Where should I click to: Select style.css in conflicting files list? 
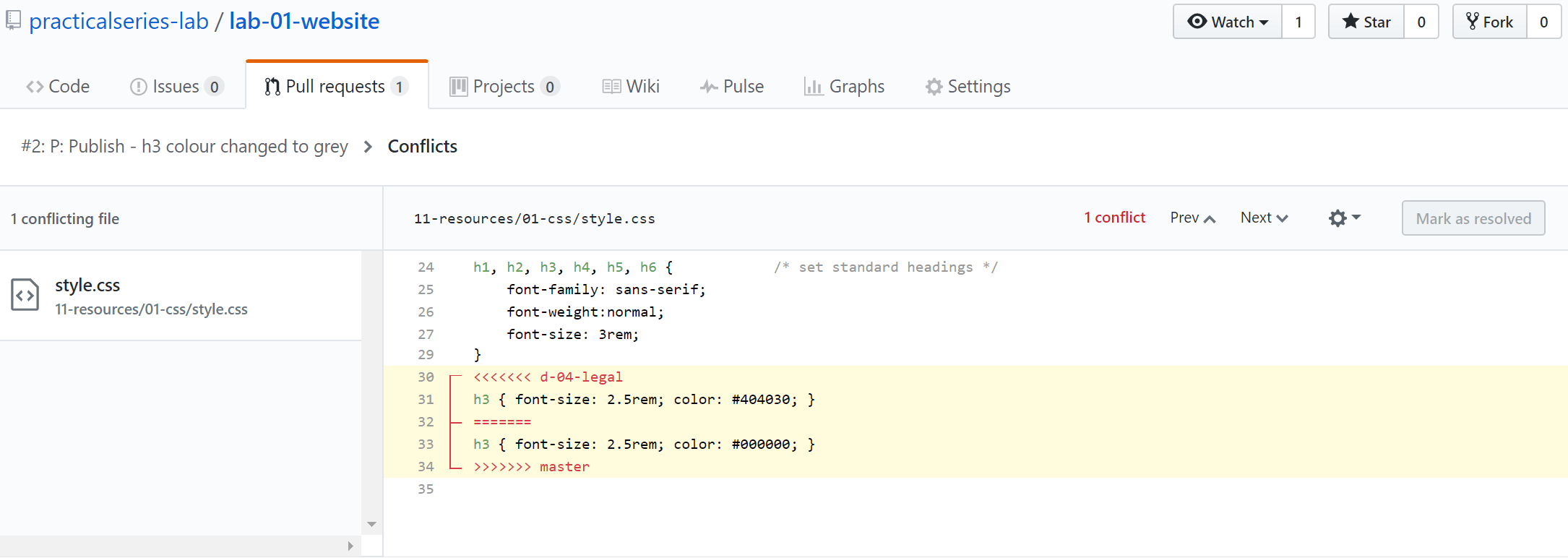coord(181,296)
